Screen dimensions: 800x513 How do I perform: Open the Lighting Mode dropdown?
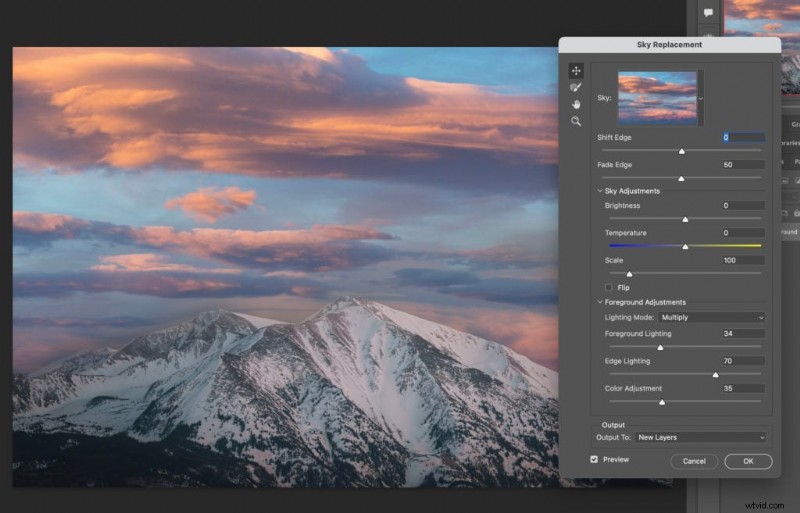(x=712, y=317)
